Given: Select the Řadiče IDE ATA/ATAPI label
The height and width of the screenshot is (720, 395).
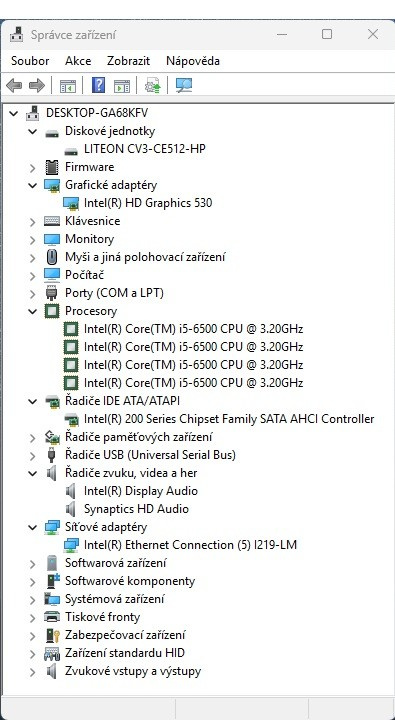Looking at the screenshot, I should click(x=122, y=401).
